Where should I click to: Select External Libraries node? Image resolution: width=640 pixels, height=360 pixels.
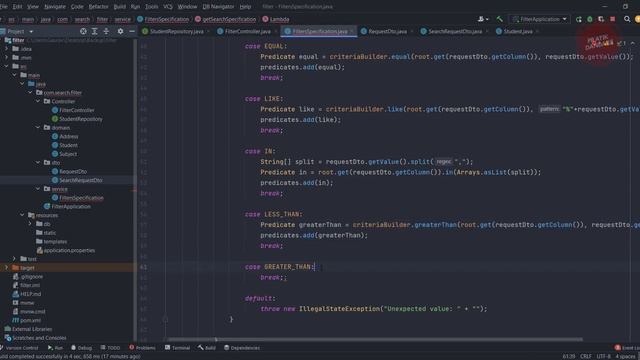[x=32, y=329]
